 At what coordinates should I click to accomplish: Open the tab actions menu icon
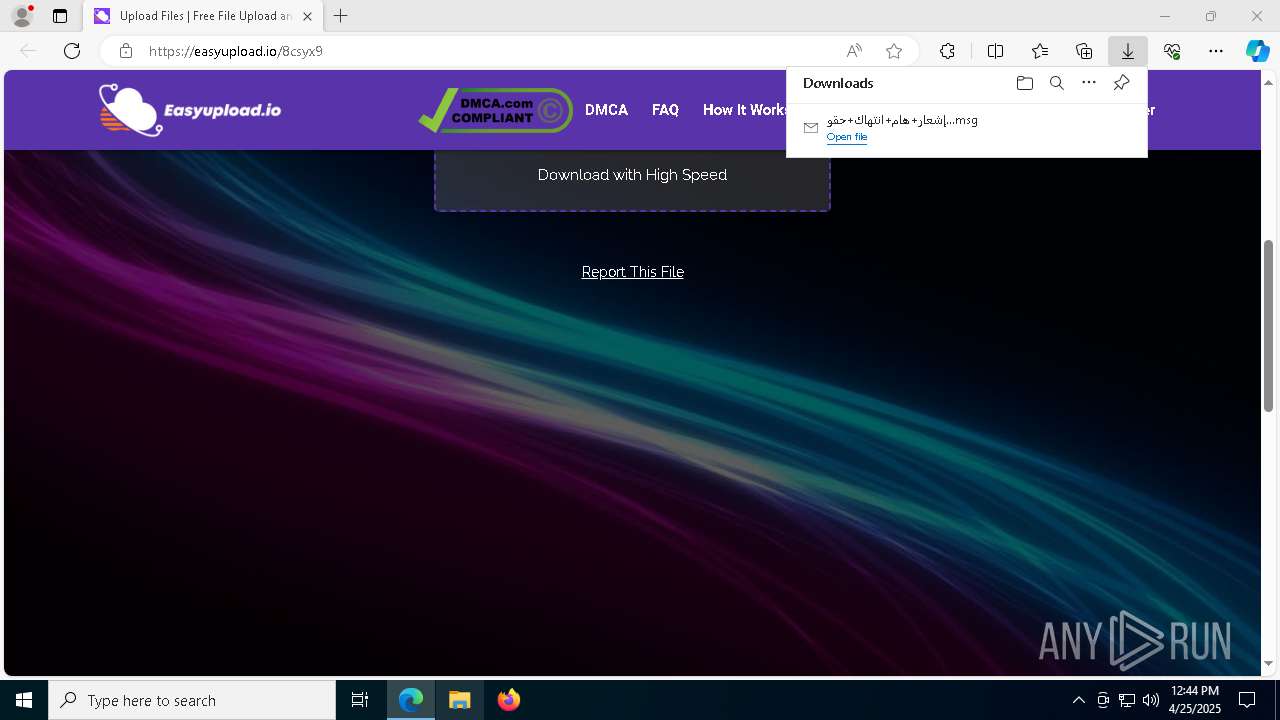coord(60,16)
